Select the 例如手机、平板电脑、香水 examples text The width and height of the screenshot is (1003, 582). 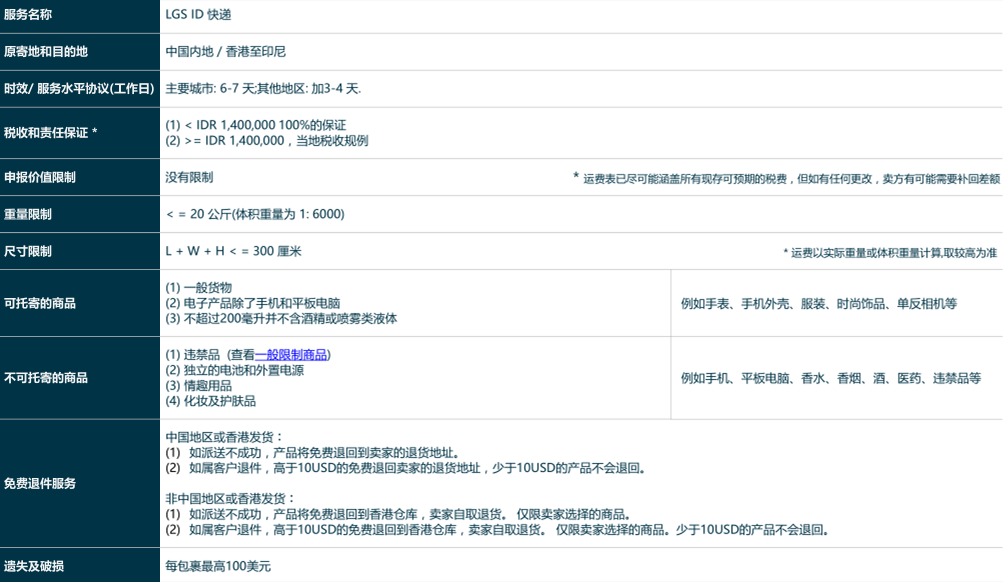coord(831,379)
